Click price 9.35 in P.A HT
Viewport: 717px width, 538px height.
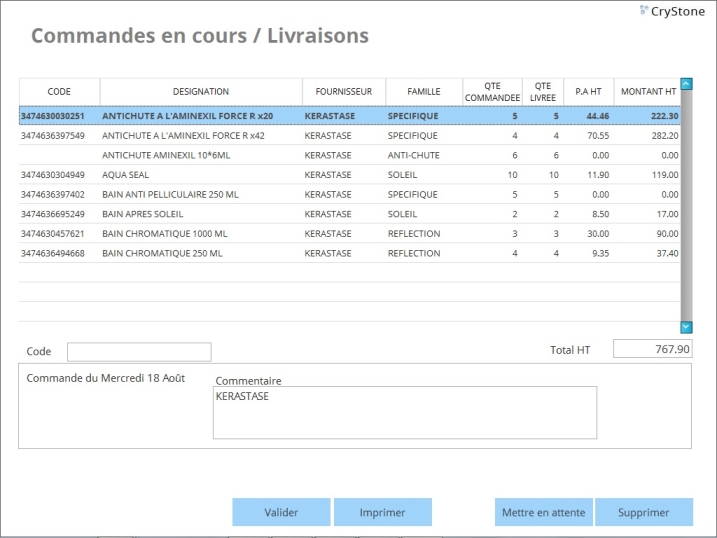601,254
